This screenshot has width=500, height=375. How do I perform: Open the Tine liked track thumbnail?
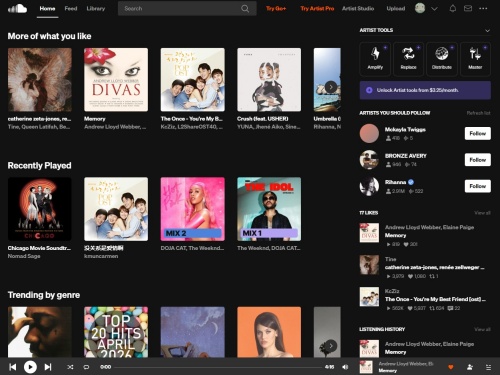369,265
